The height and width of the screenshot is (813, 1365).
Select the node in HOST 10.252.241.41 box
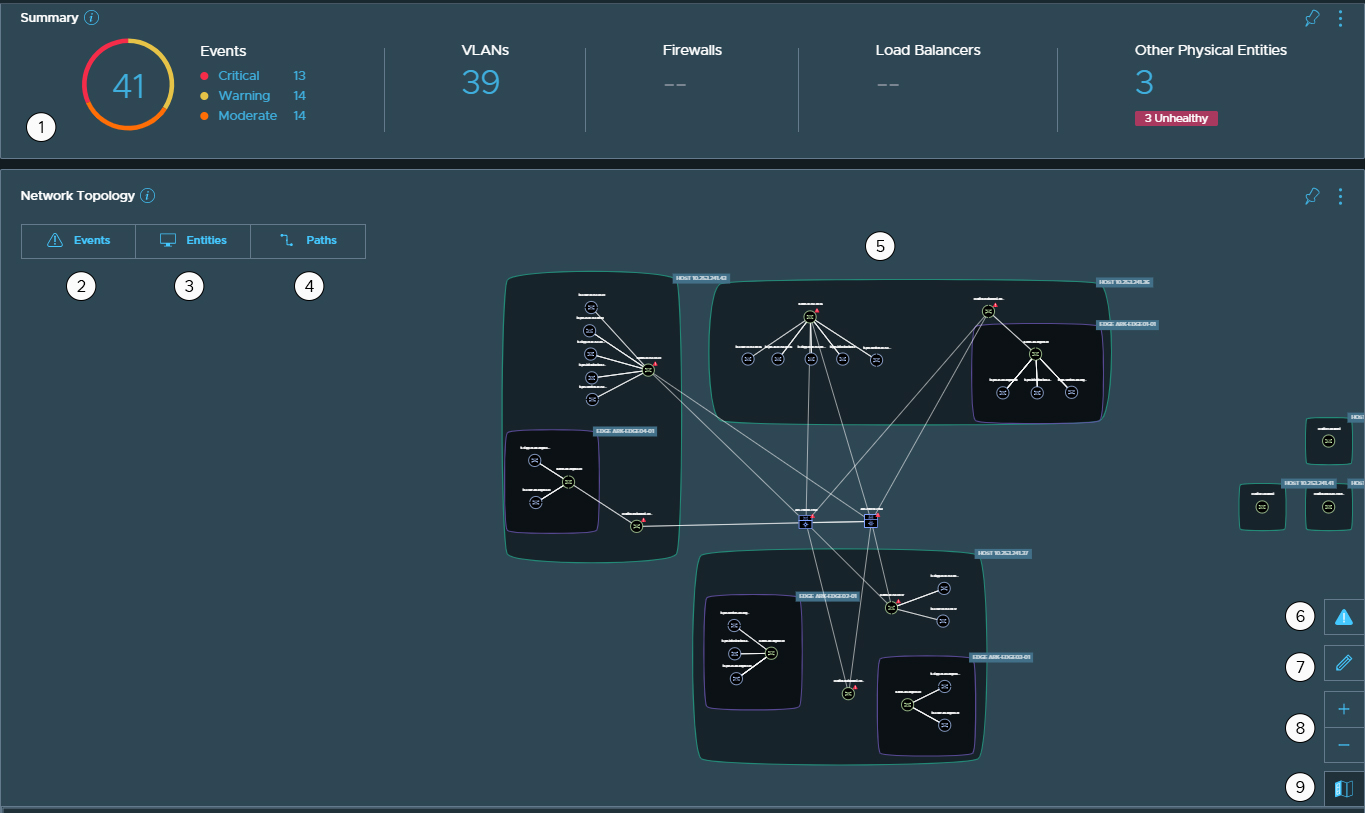pyautogui.click(x=1262, y=508)
